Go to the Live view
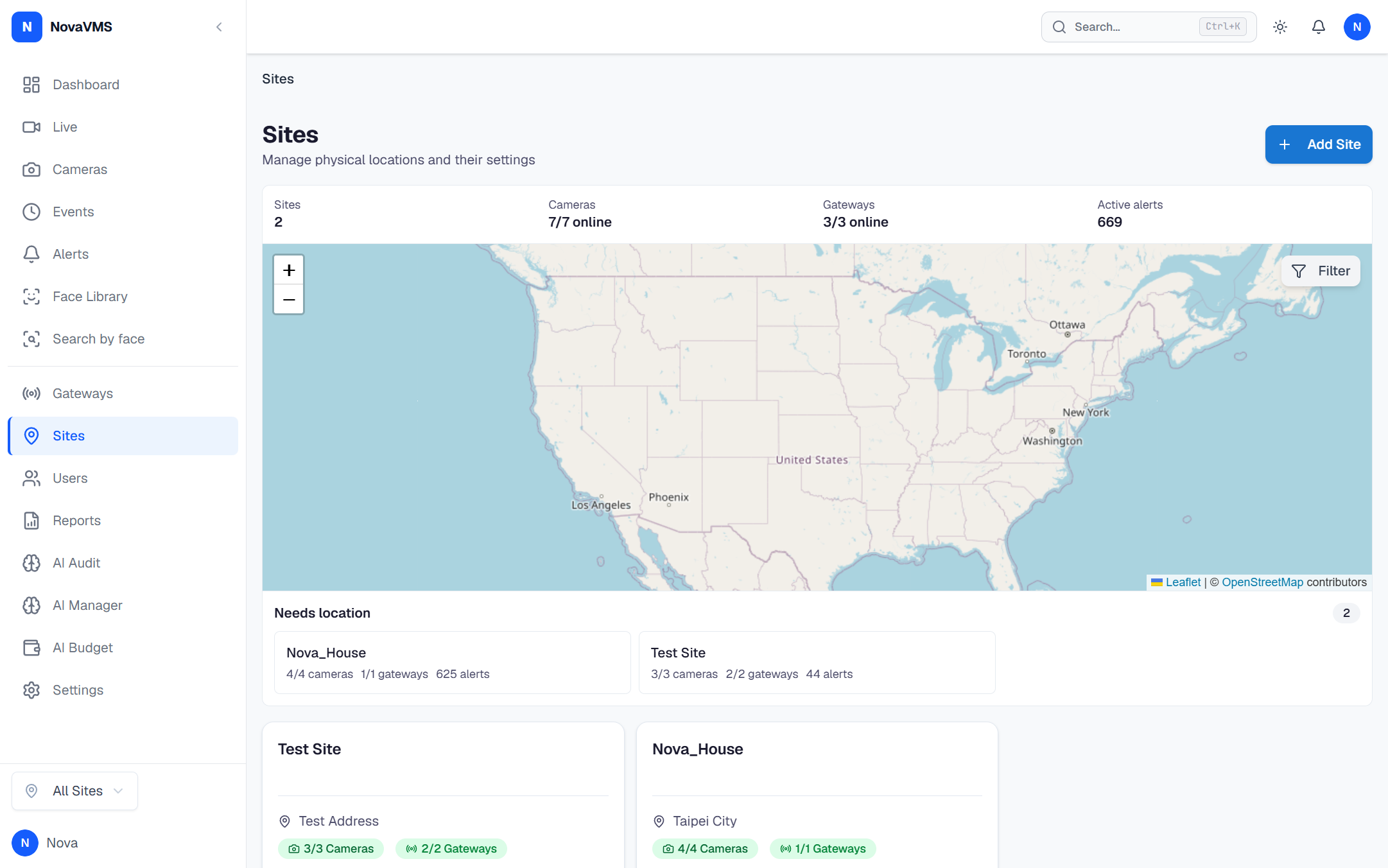This screenshot has width=1388, height=868. pyautogui.click(x=123, y=127)
